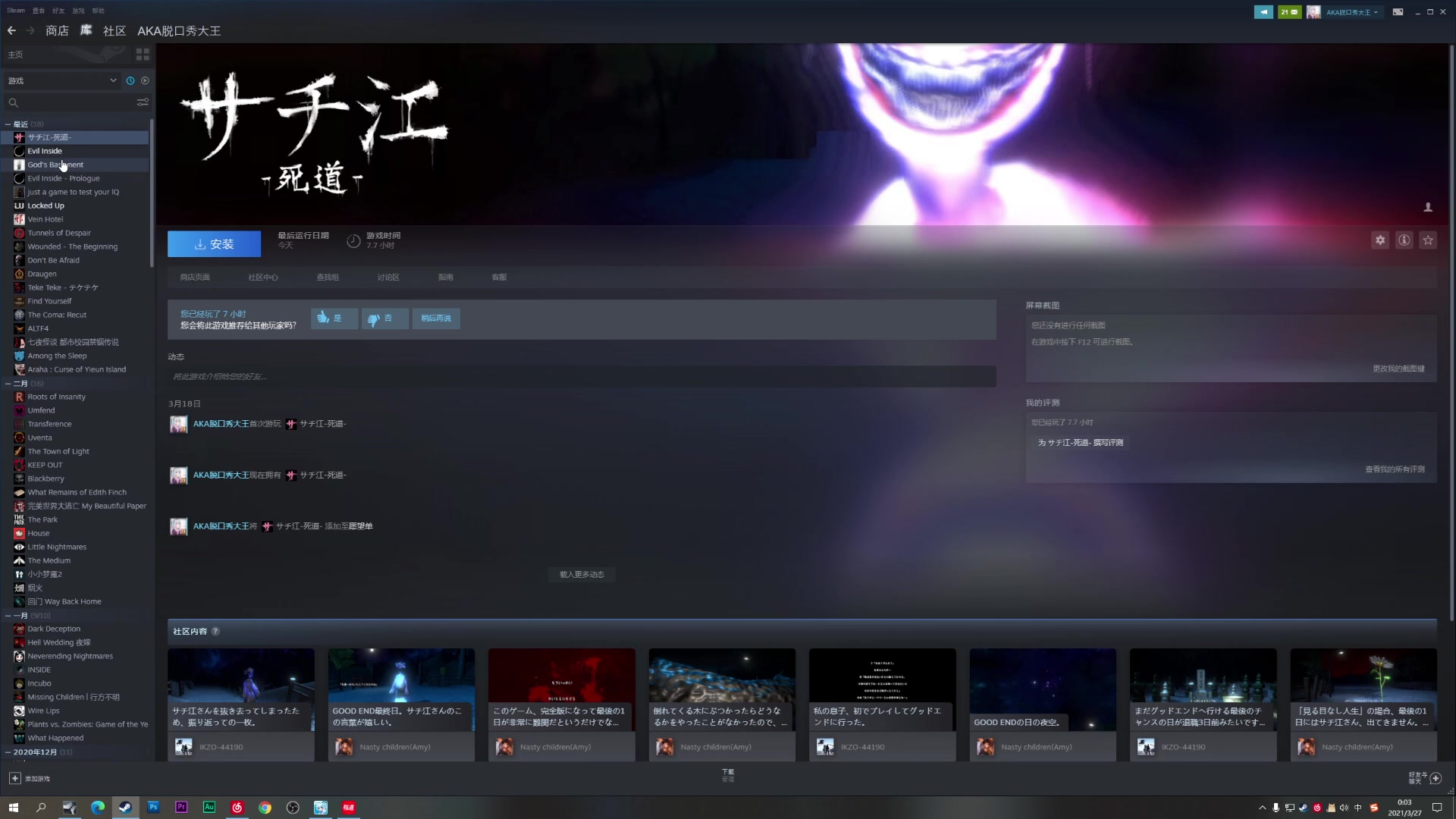Collapse the 2020年12月 group
Image resolution: width=1456 pixels, height=819 pixels.
coord(8,752)
